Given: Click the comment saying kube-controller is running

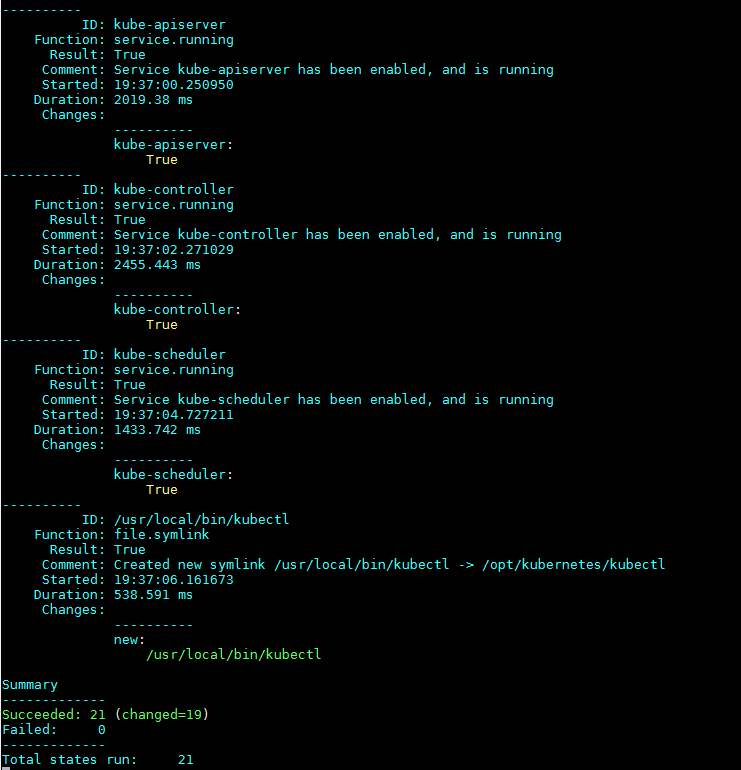Looking at the screenshot, I should coord(337,234).
